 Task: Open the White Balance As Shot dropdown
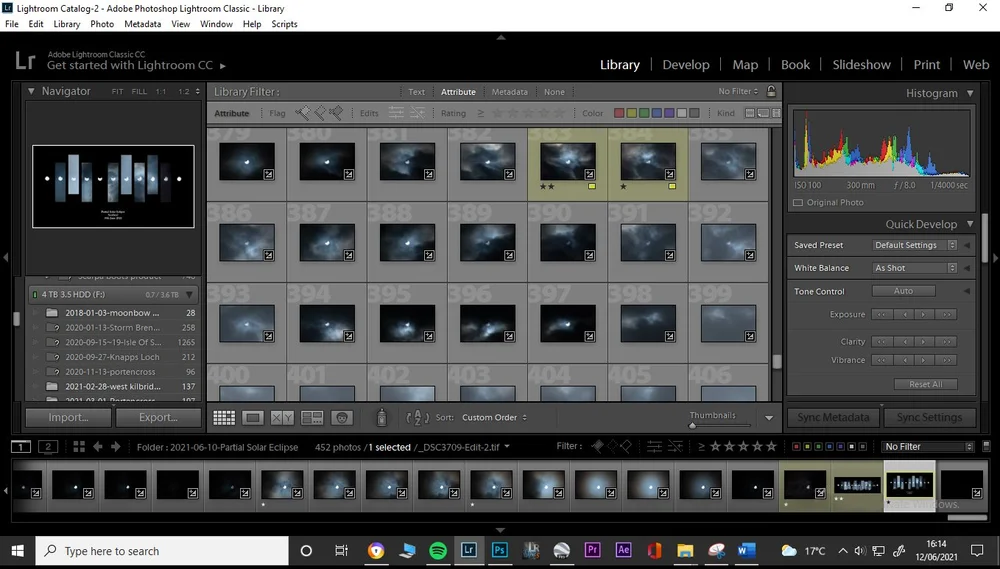914,268
